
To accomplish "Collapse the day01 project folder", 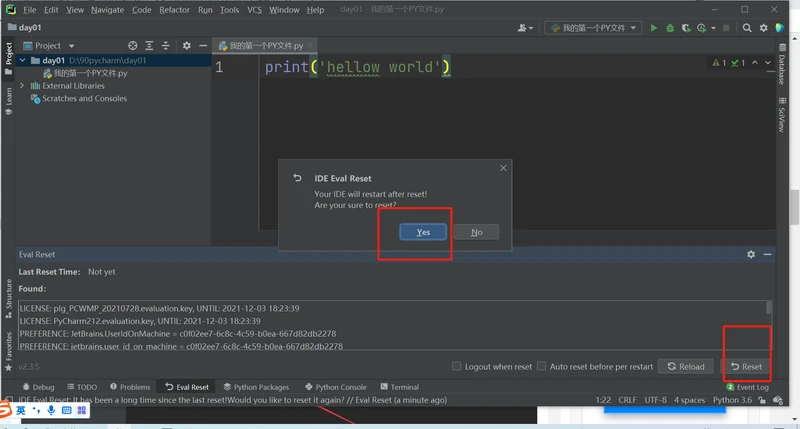I will point(23,60).
